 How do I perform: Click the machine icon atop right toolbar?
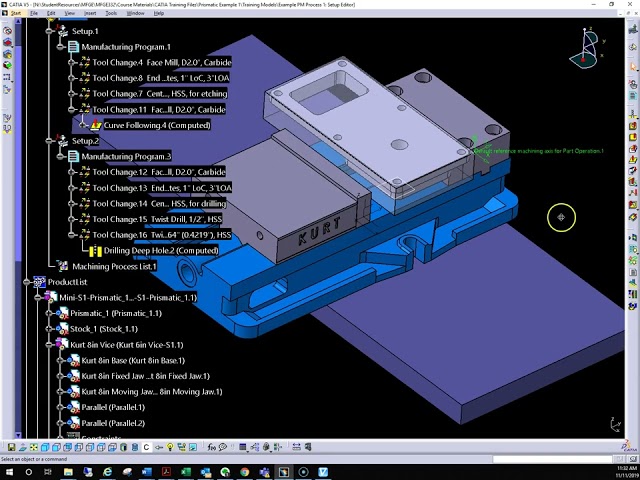tap(633, 29)
